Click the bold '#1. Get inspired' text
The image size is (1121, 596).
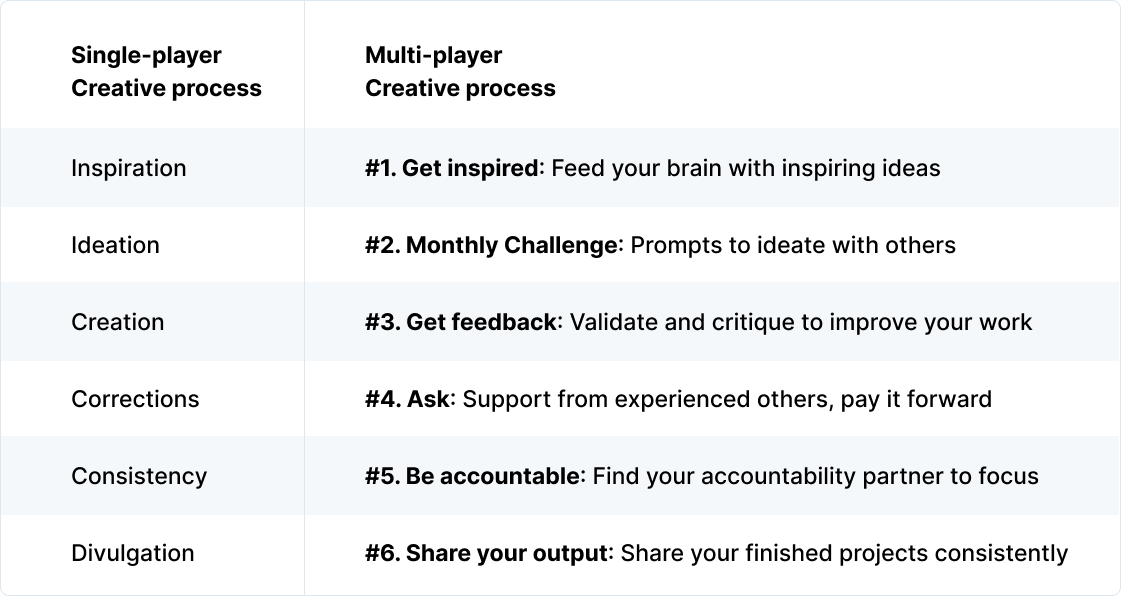pos(451,168)
